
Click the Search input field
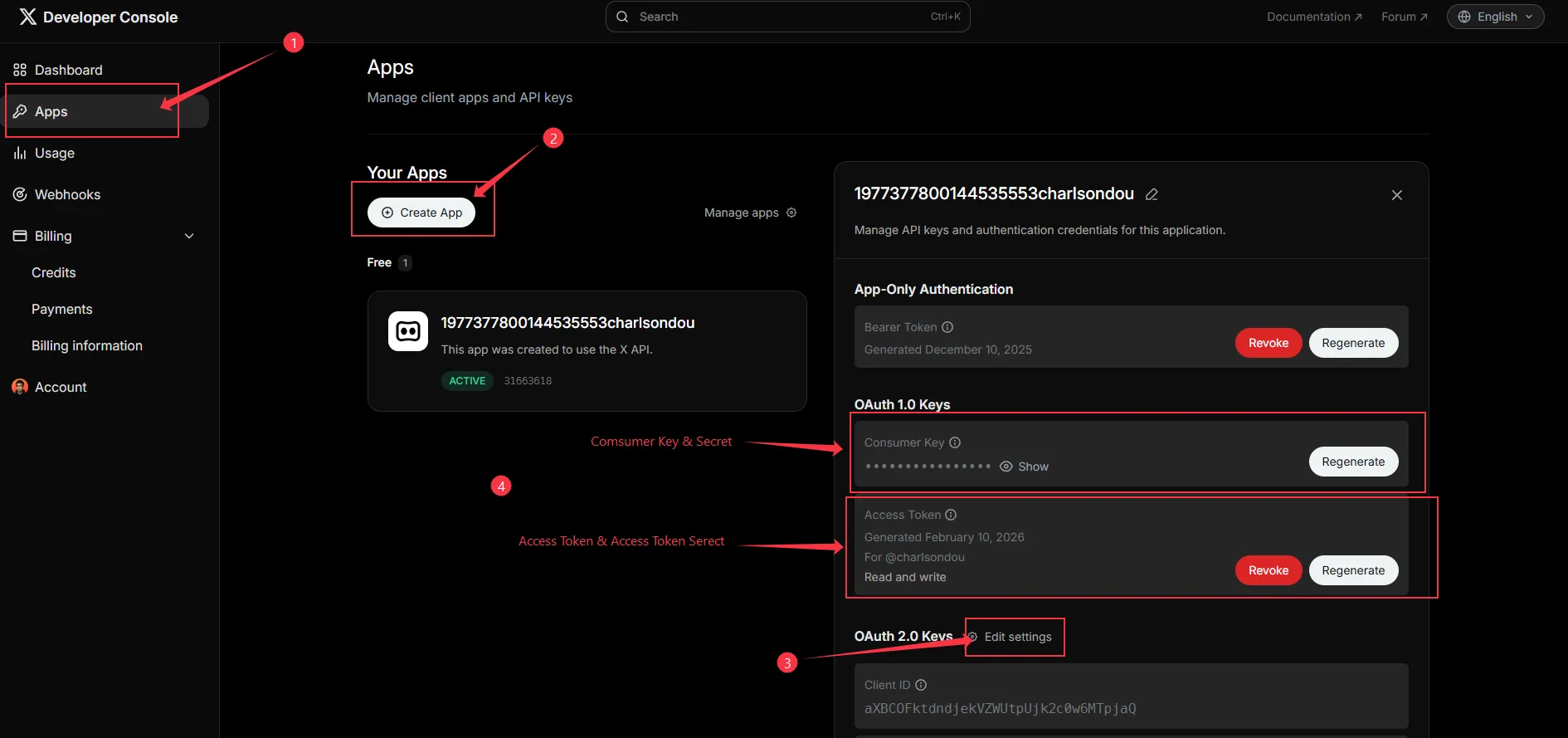(788, 17)
